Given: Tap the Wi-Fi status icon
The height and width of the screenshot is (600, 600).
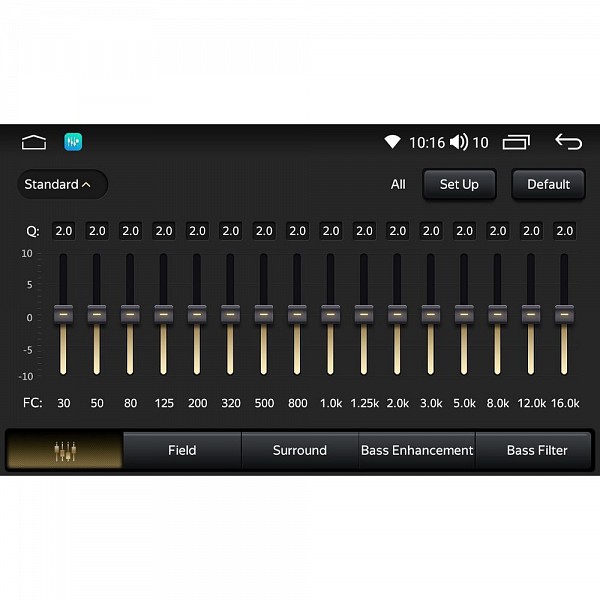Looking at the screenshot, I should tap(392, 142).
